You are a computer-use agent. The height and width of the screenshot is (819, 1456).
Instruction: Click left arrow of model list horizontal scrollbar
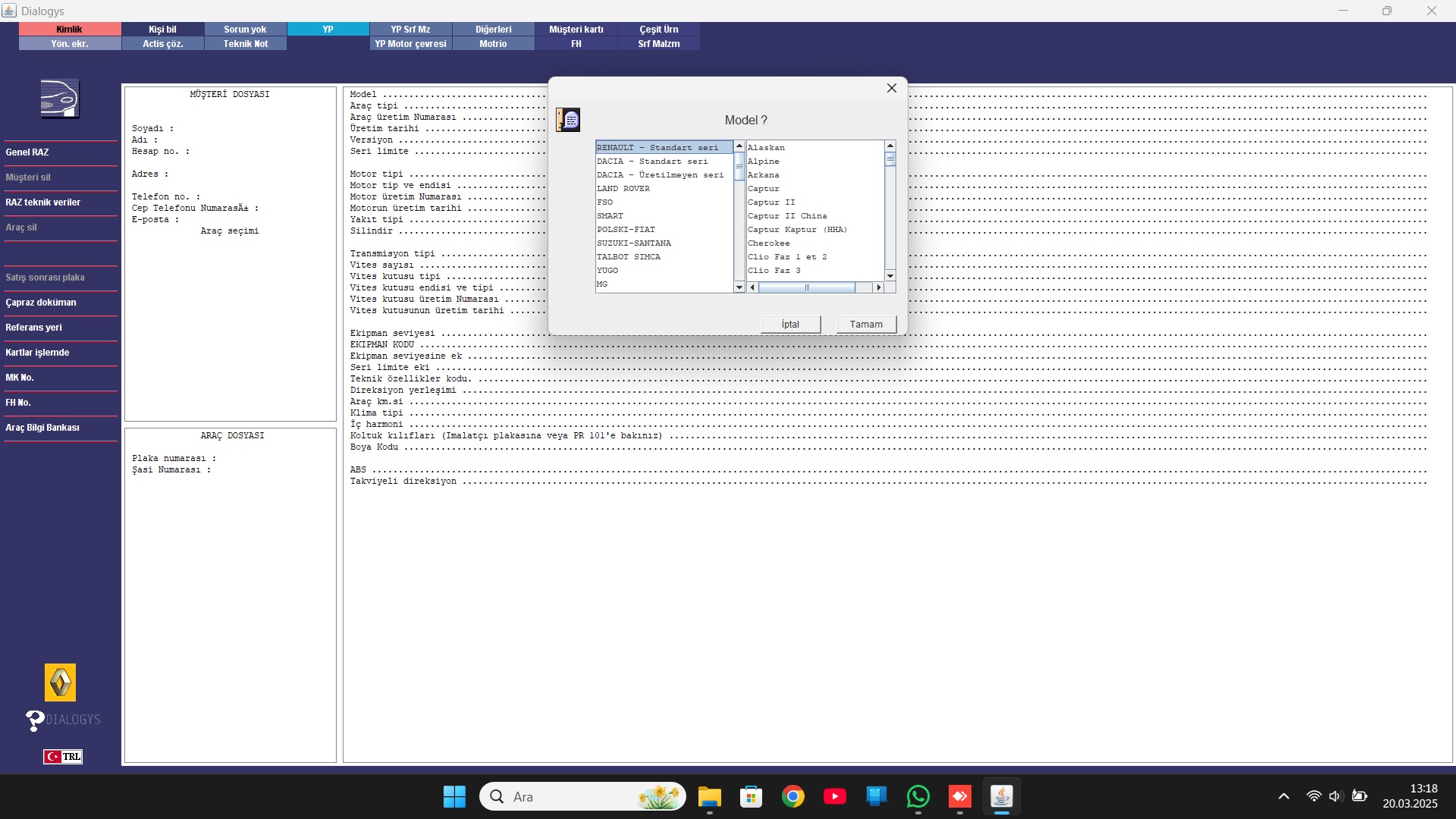coord(752,287)
